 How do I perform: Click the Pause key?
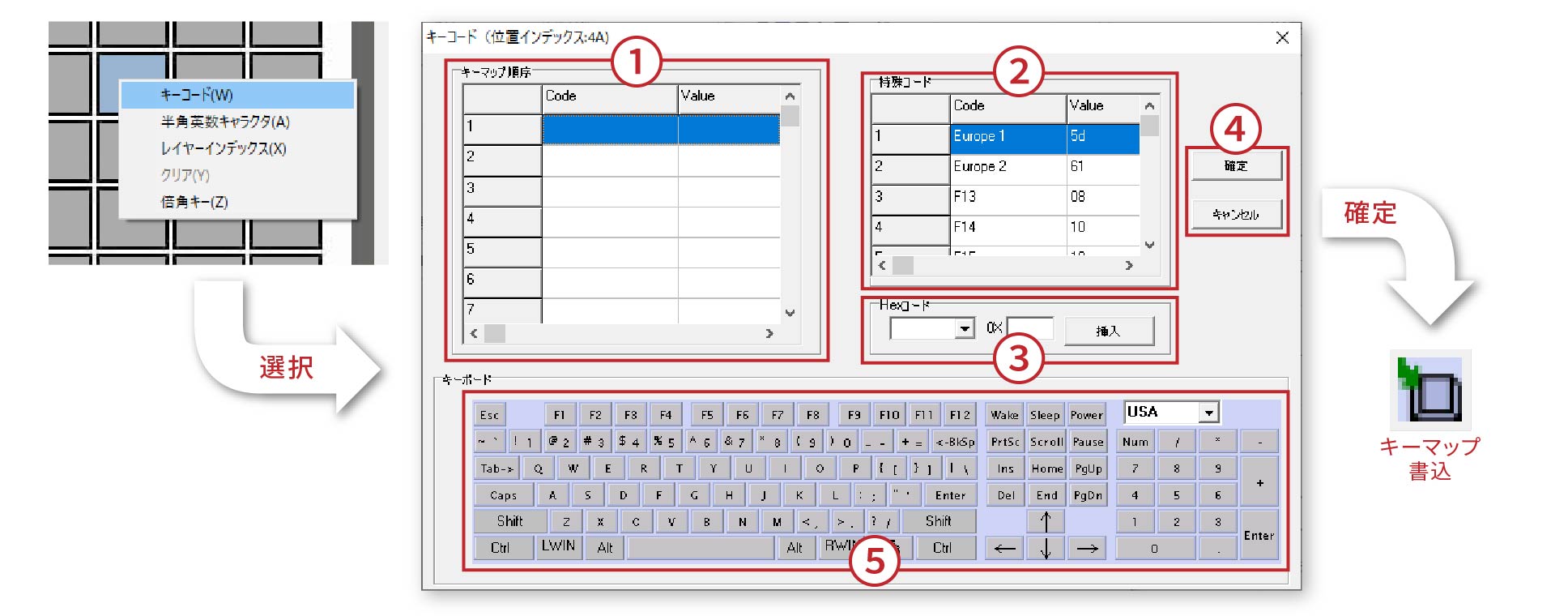[1088, 442]
